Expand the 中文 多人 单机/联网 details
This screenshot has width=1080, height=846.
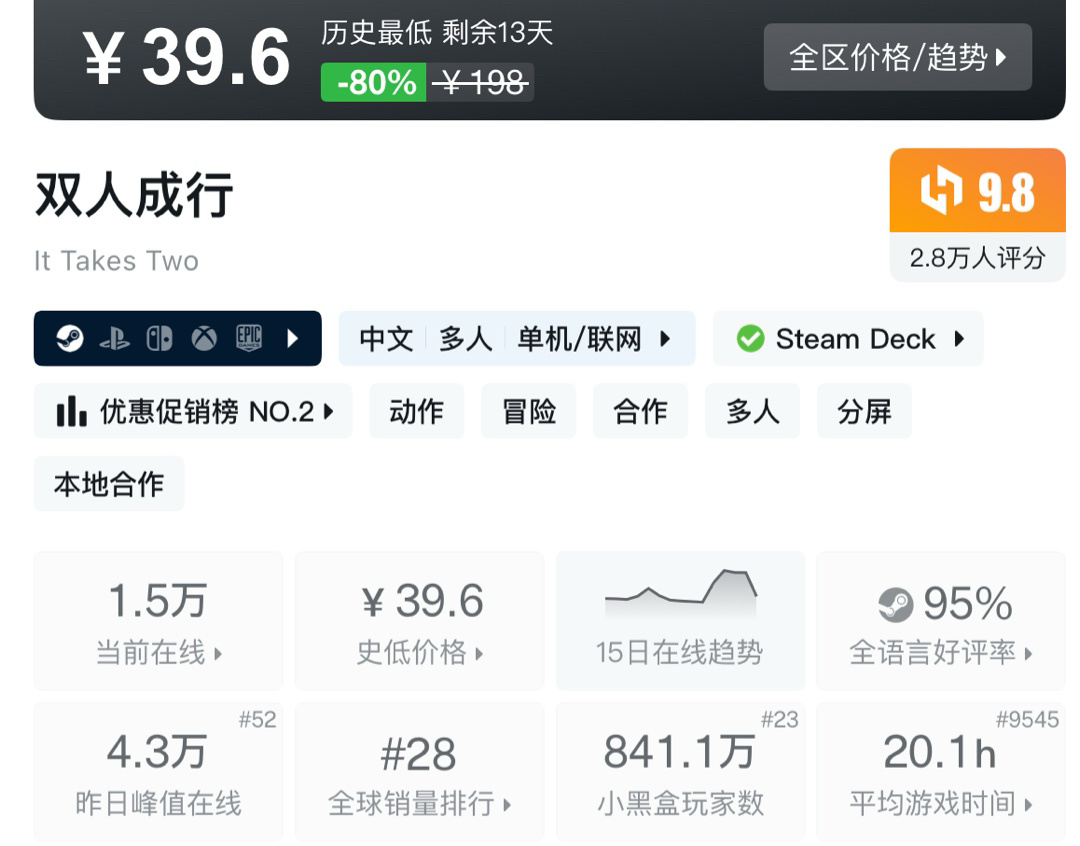pyautogui.click(x=516, y=339)
